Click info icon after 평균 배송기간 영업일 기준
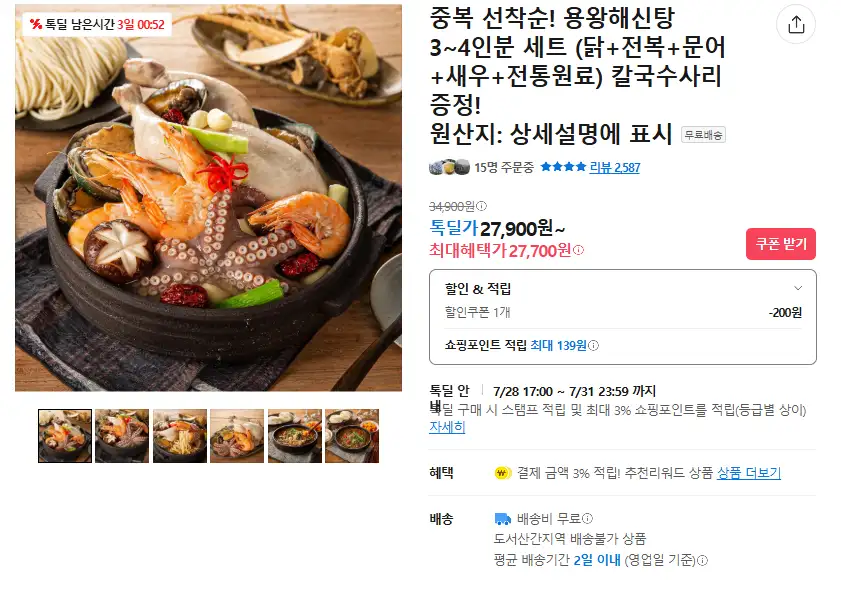841x594 pixels. pyautogui.click(x=703, y=560)
